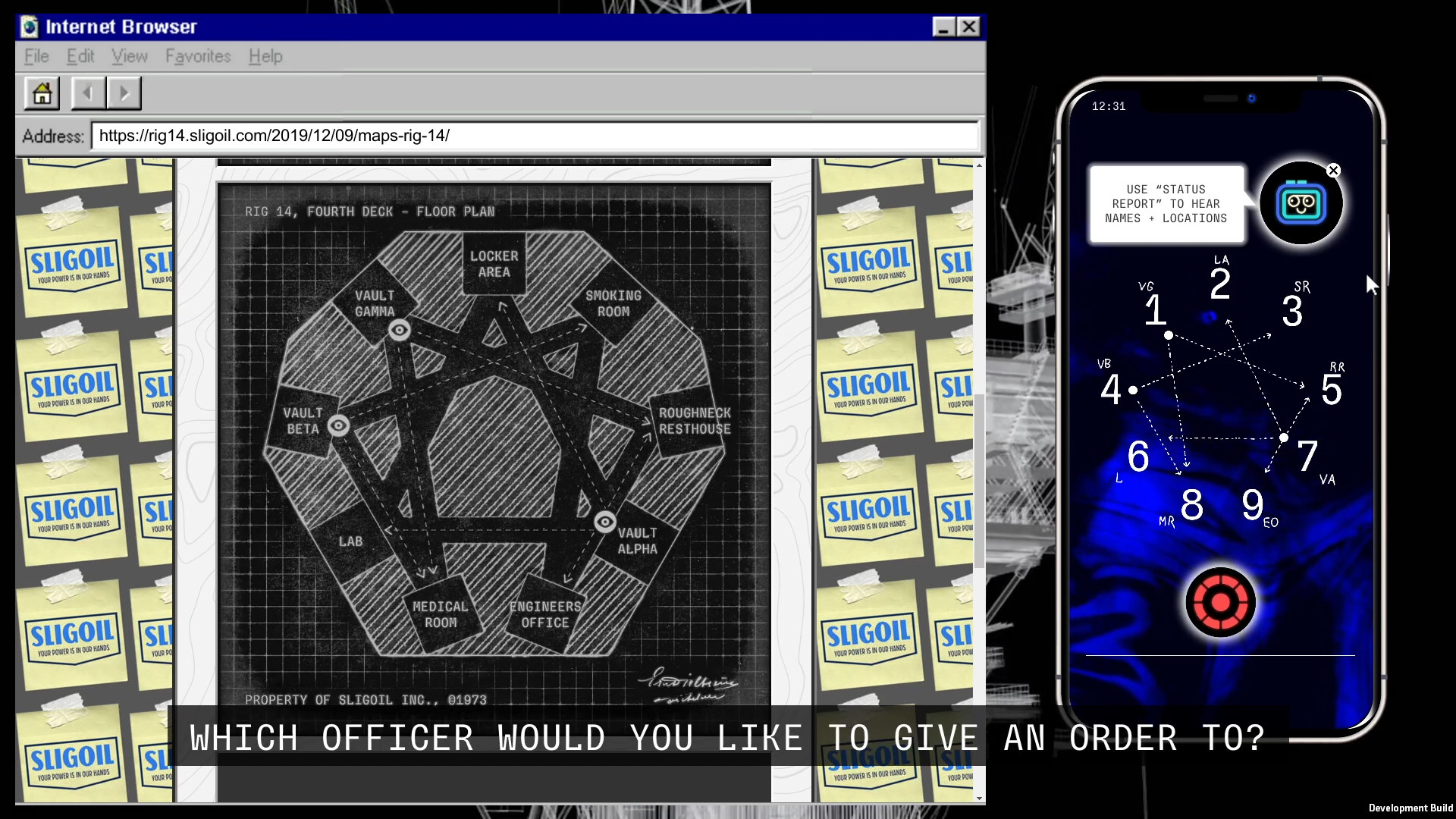Open the Favorites menu
This screenshot has height=819, width=1456.
click(198, 56)
